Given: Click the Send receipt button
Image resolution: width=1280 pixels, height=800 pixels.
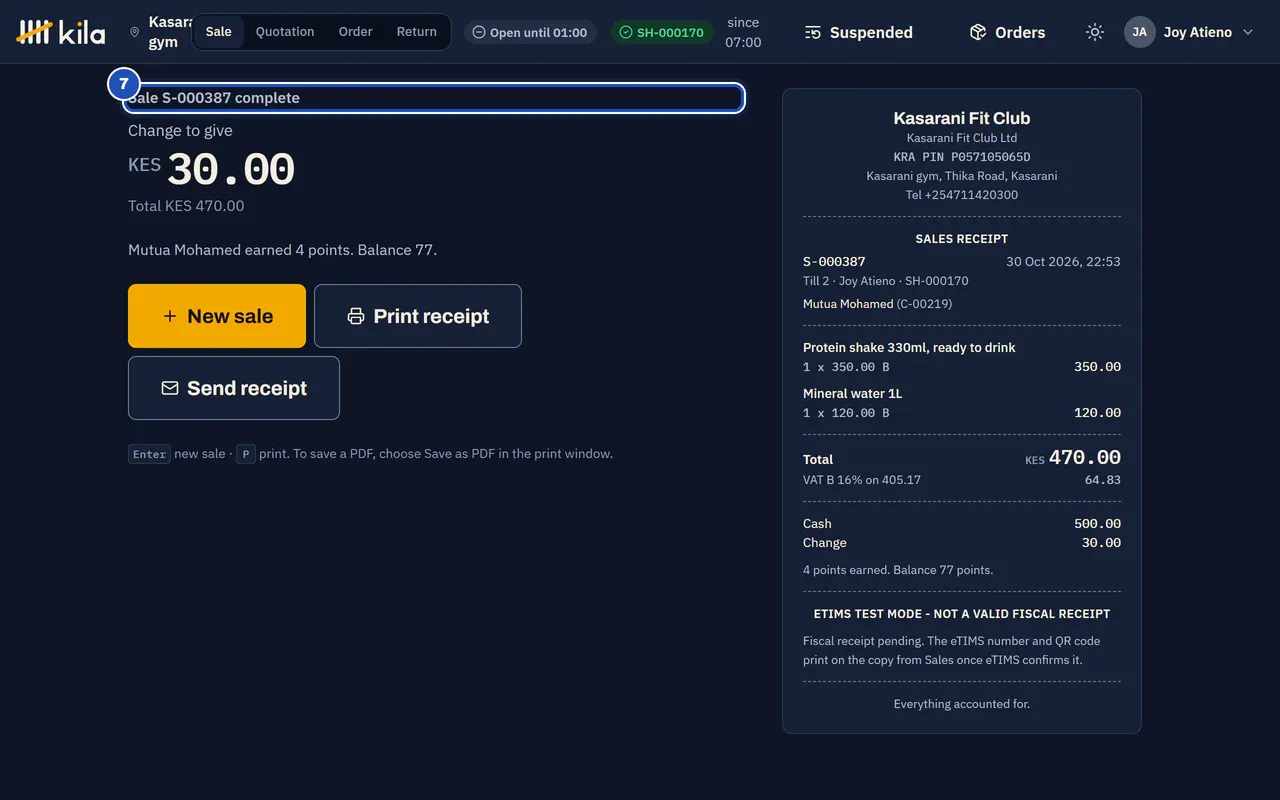Looking at the screenshot, I should pos(234,388).
